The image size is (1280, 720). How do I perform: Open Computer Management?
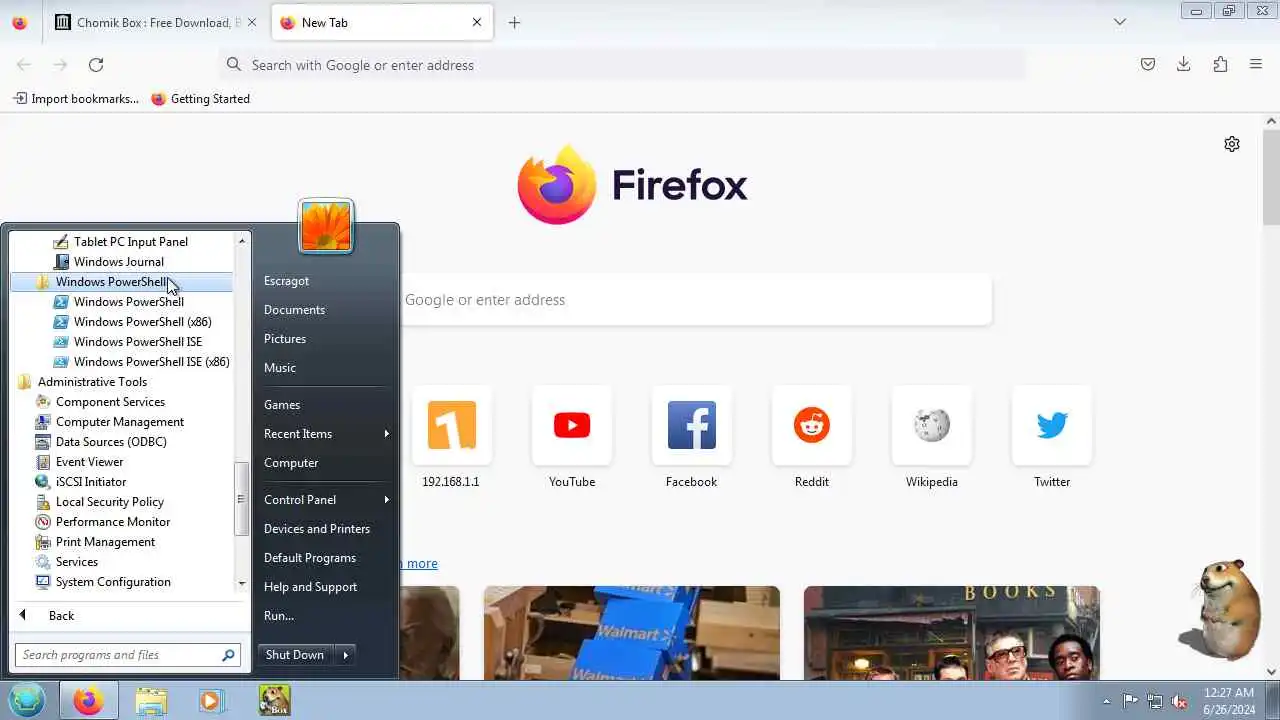click(x=120, y=422)
